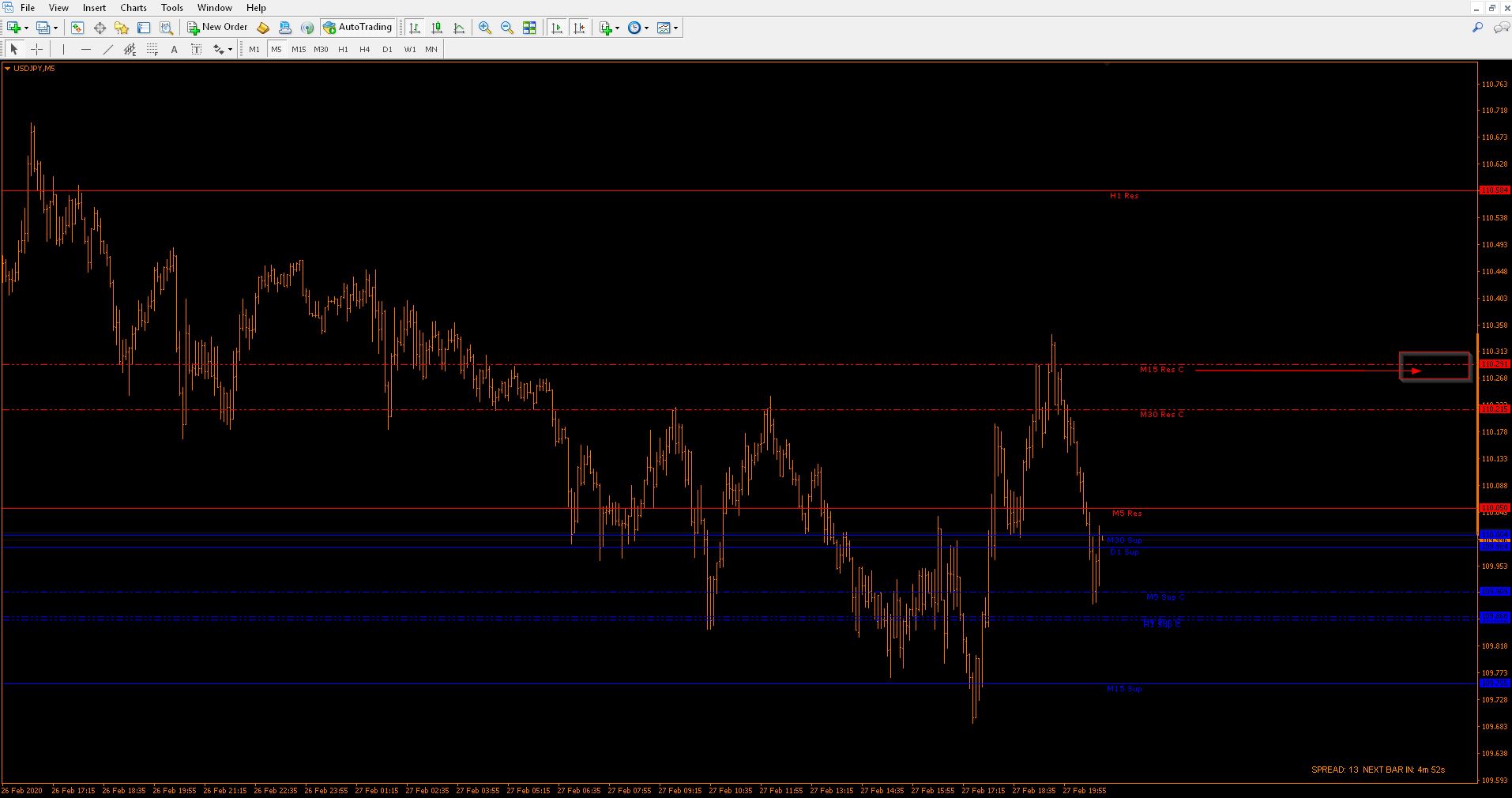1512x798 pixels.
Task: Click the Tile Windows icon
Action: coord(529,28)
